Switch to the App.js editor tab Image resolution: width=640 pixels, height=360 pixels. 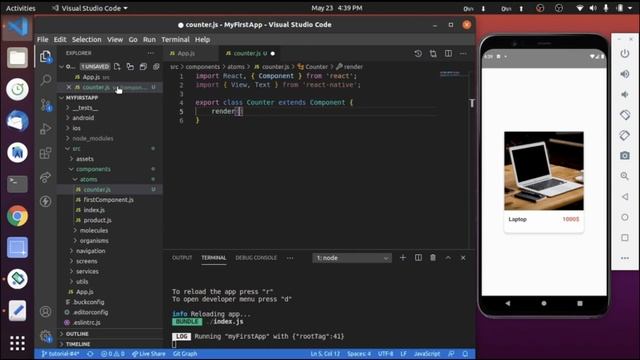point(186,53)
